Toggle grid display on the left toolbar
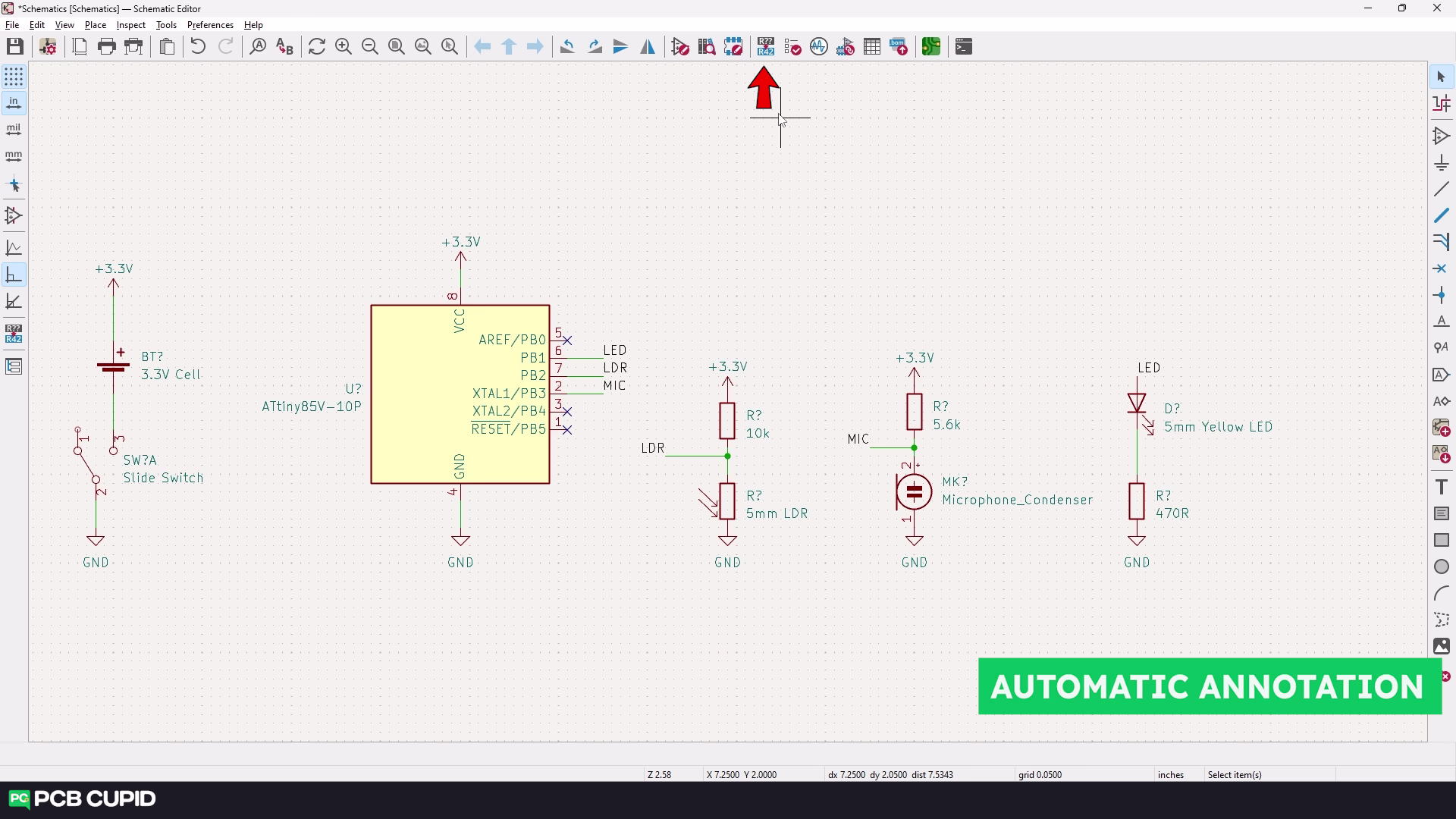The image size is (1456, 819). click(14, 77)
